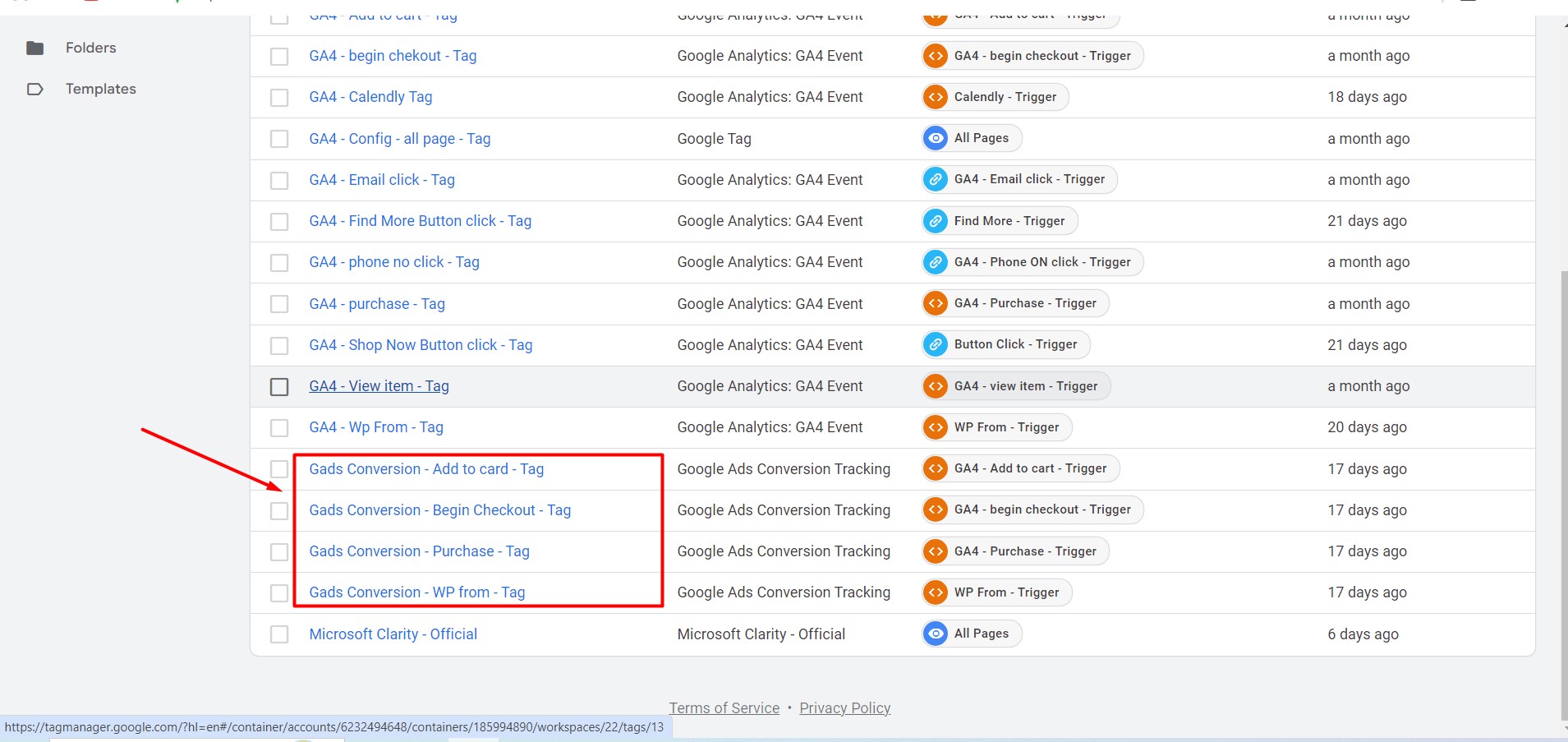Open GA4 - Email click - Tag
Image resolution: width=1568 pixels, height=742 pixels.
[x=382, y=180]
